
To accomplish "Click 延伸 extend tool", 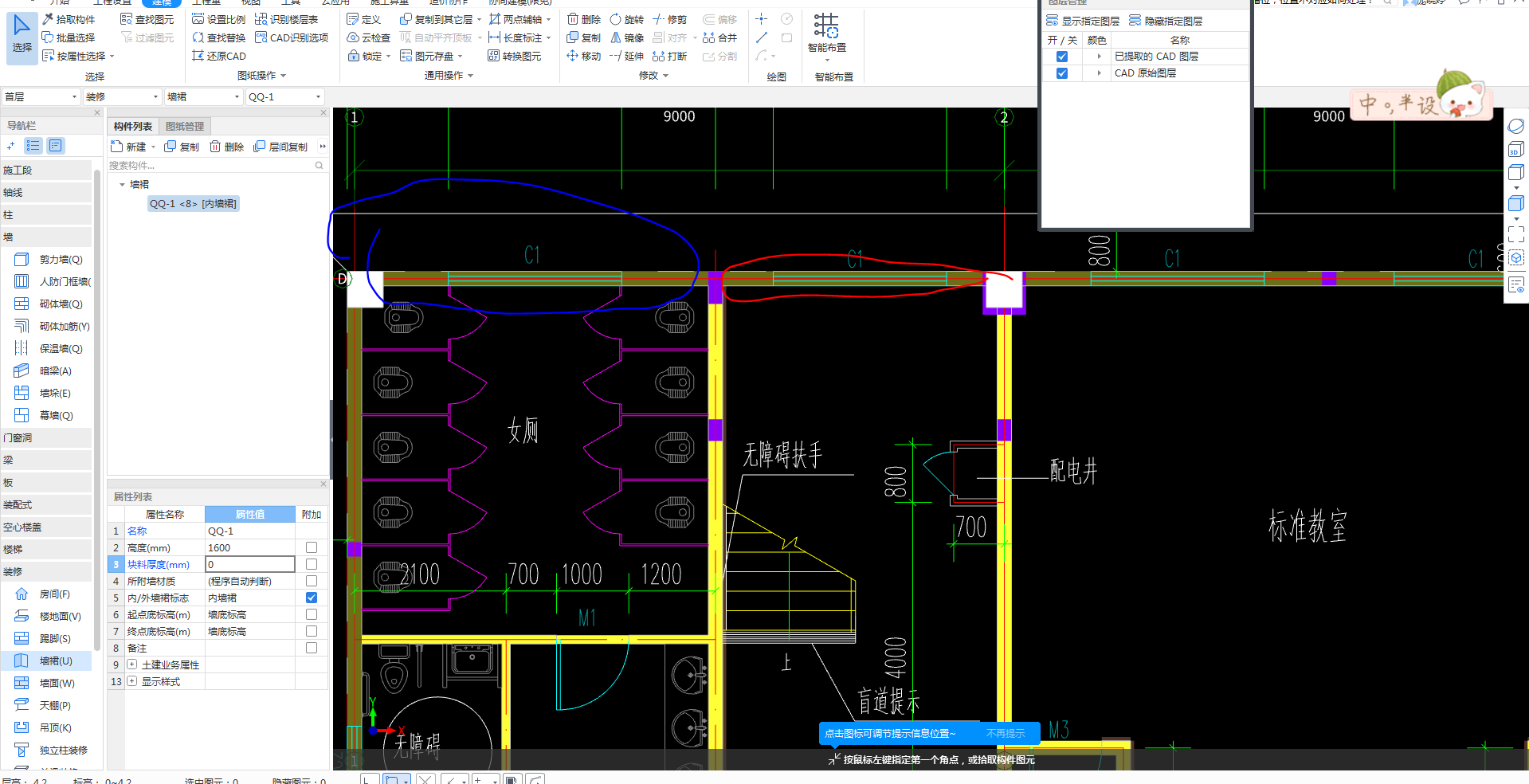I will (x=627, y=56).
